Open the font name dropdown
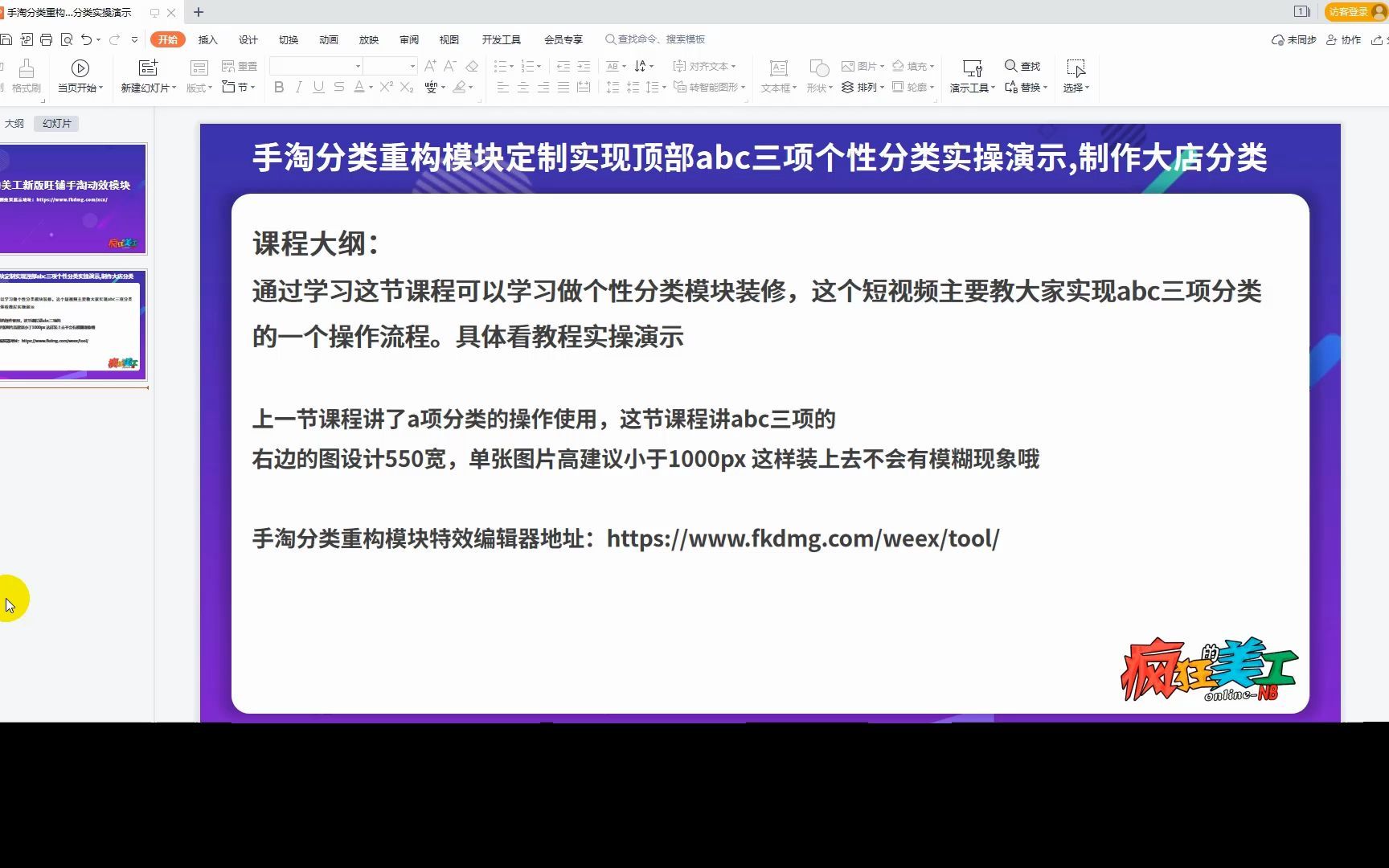 pyautogui.click(x=358, y=66)
